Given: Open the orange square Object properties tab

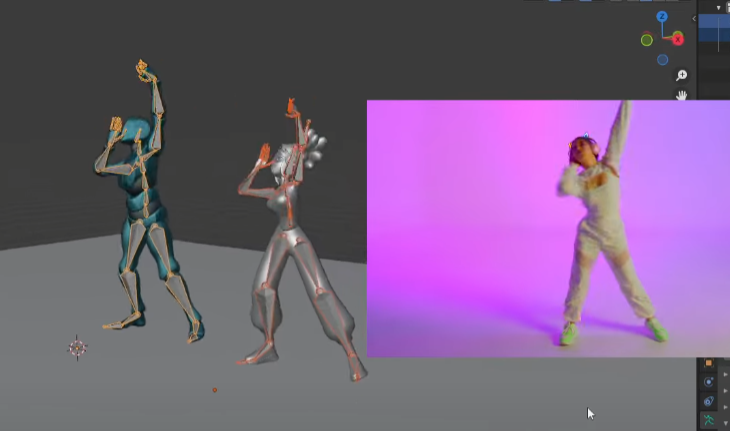Looking at the screenshot, I should (x=709, y=363).
